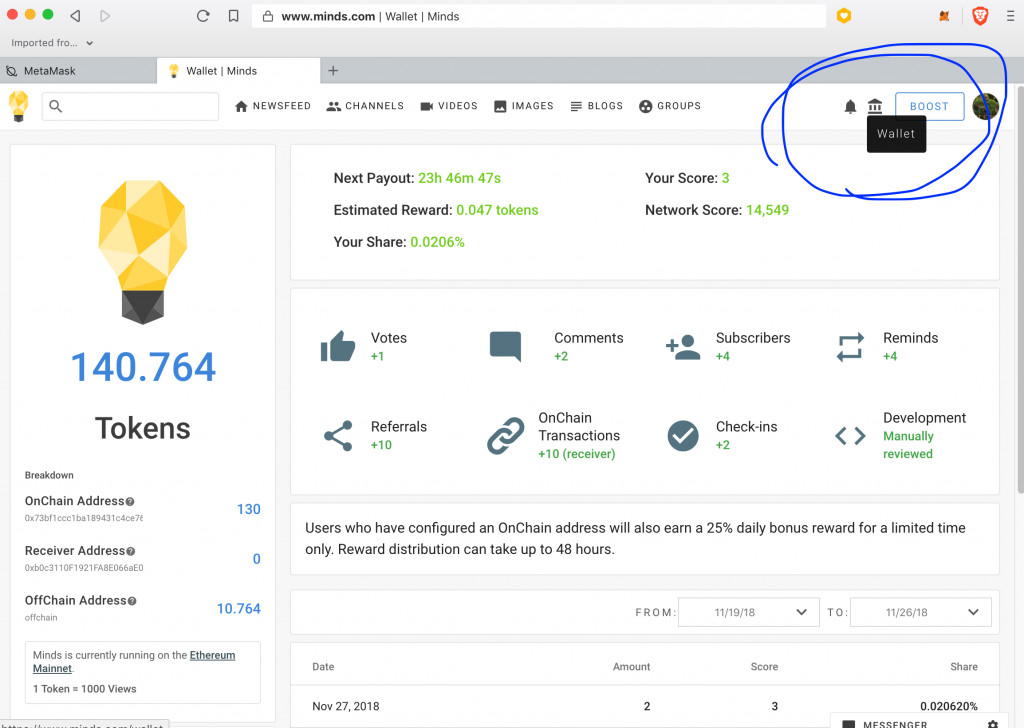Open the FROM date dropdown 11/19/18

point(748,612)
